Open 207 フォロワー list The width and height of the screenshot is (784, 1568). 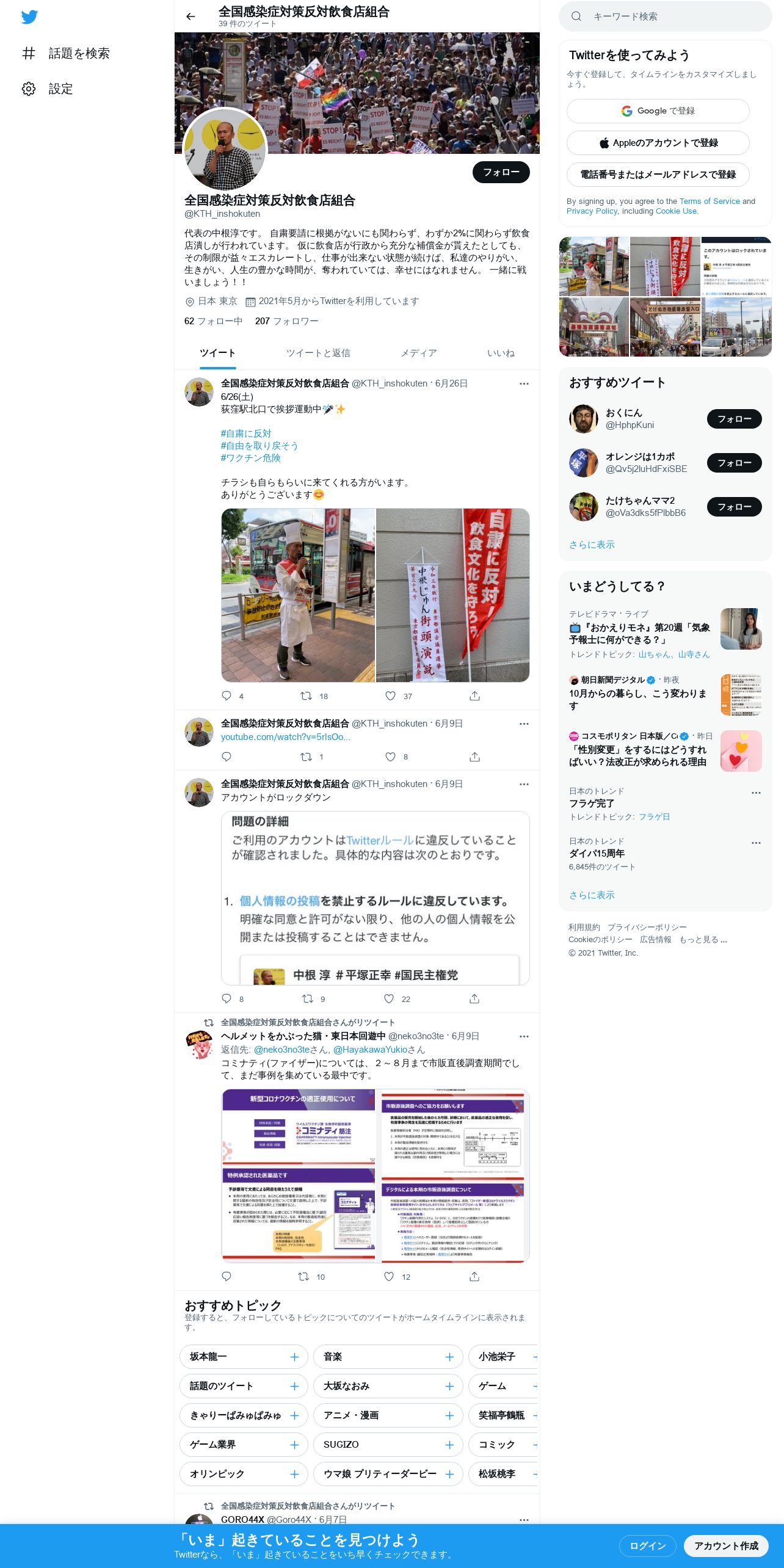286,321
